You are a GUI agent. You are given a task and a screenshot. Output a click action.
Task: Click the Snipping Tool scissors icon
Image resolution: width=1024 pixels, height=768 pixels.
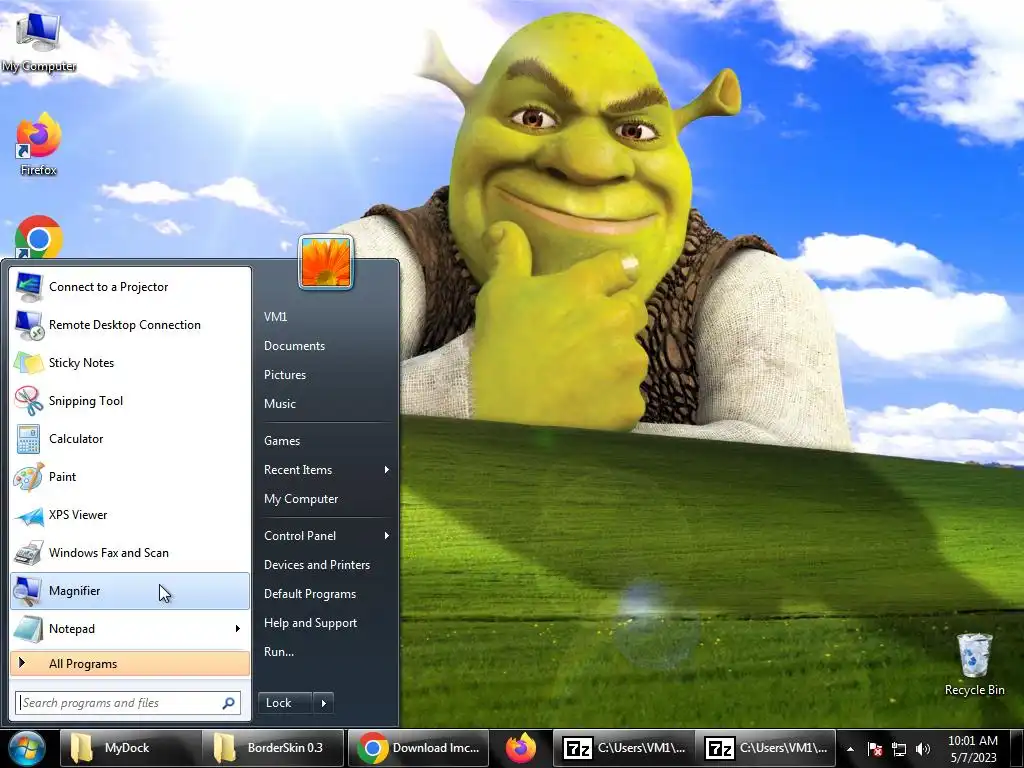coord(29,400)
